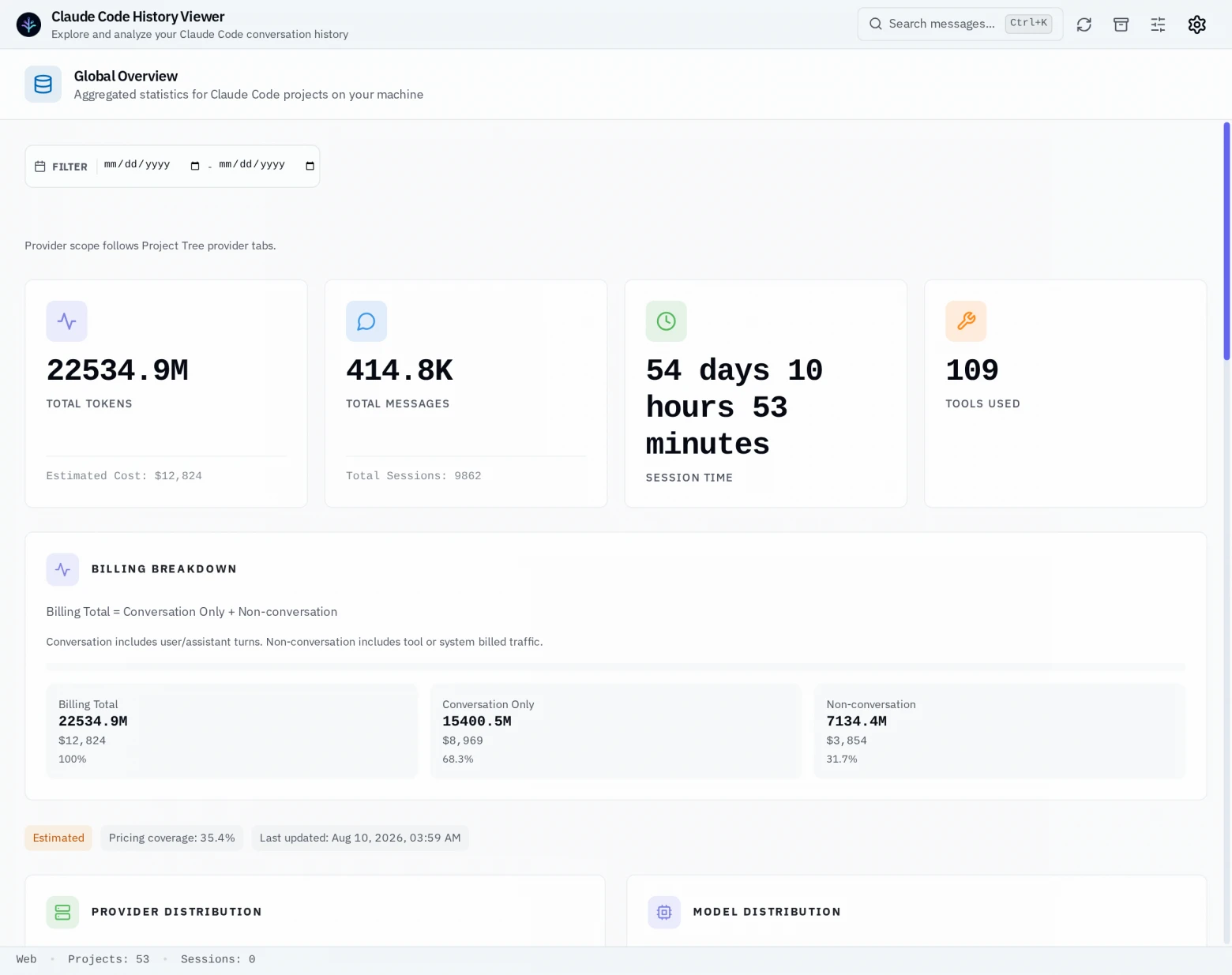Click the Total Tokens activity icon
Viewport: 1232px width, 975px height.
point(66,321)
